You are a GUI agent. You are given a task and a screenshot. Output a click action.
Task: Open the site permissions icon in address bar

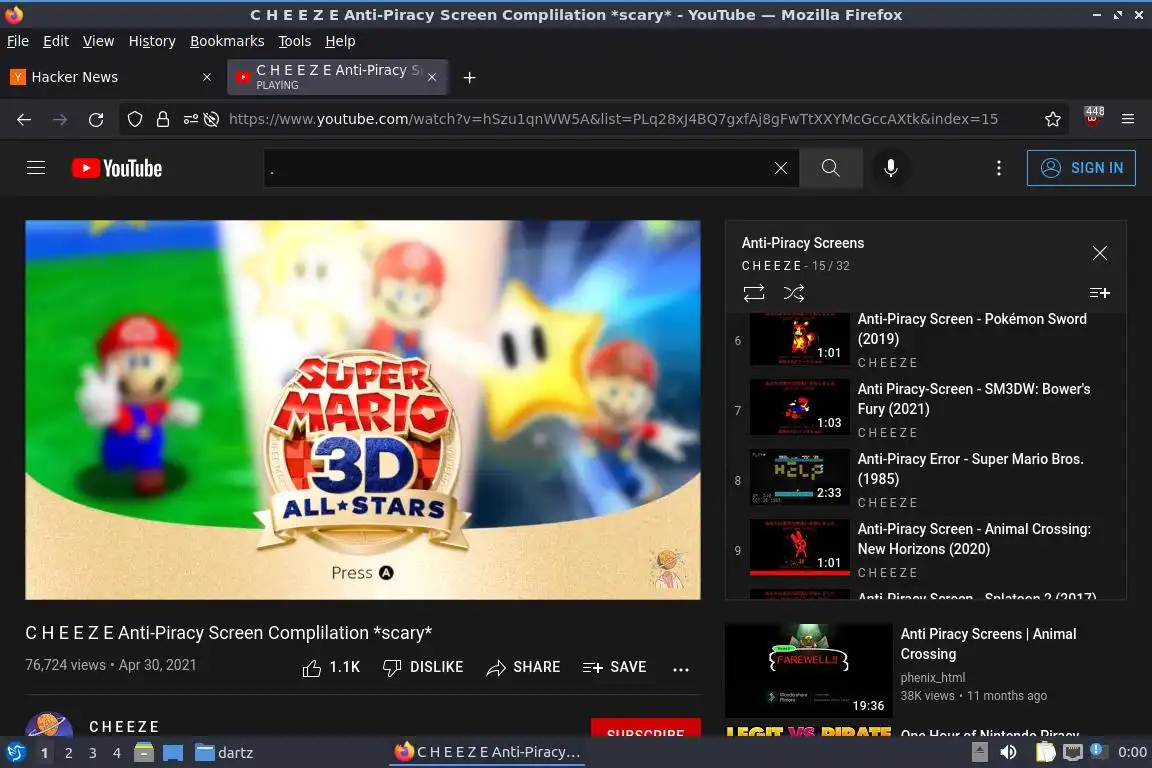click(x=190, y=119)
